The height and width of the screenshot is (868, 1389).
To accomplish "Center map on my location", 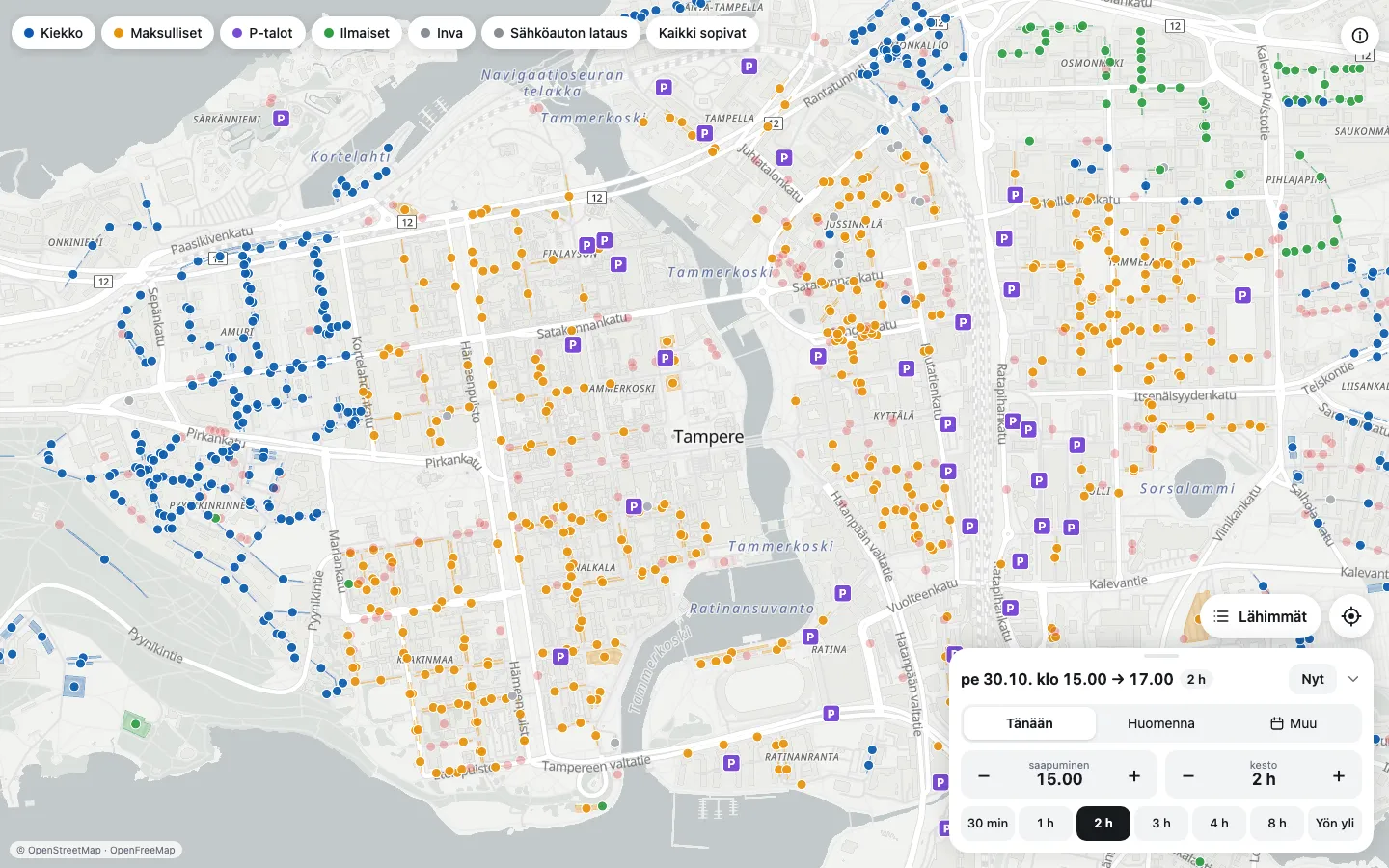I will [x=1351, y=616].
